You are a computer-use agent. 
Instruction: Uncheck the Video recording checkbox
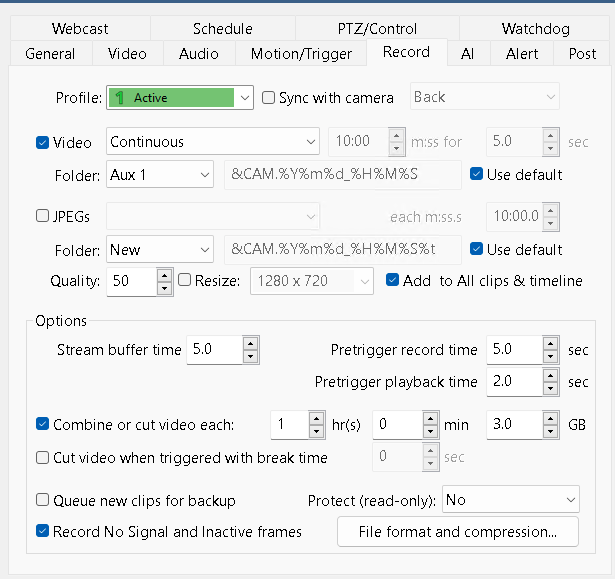click(x=42, y=142)
